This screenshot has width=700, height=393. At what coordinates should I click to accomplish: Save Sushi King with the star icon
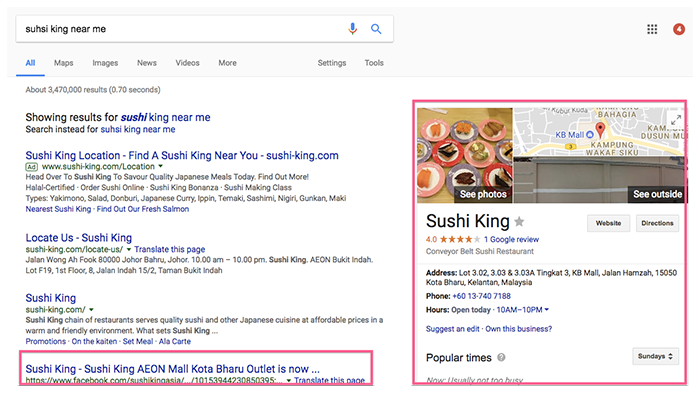pos(519,221)
